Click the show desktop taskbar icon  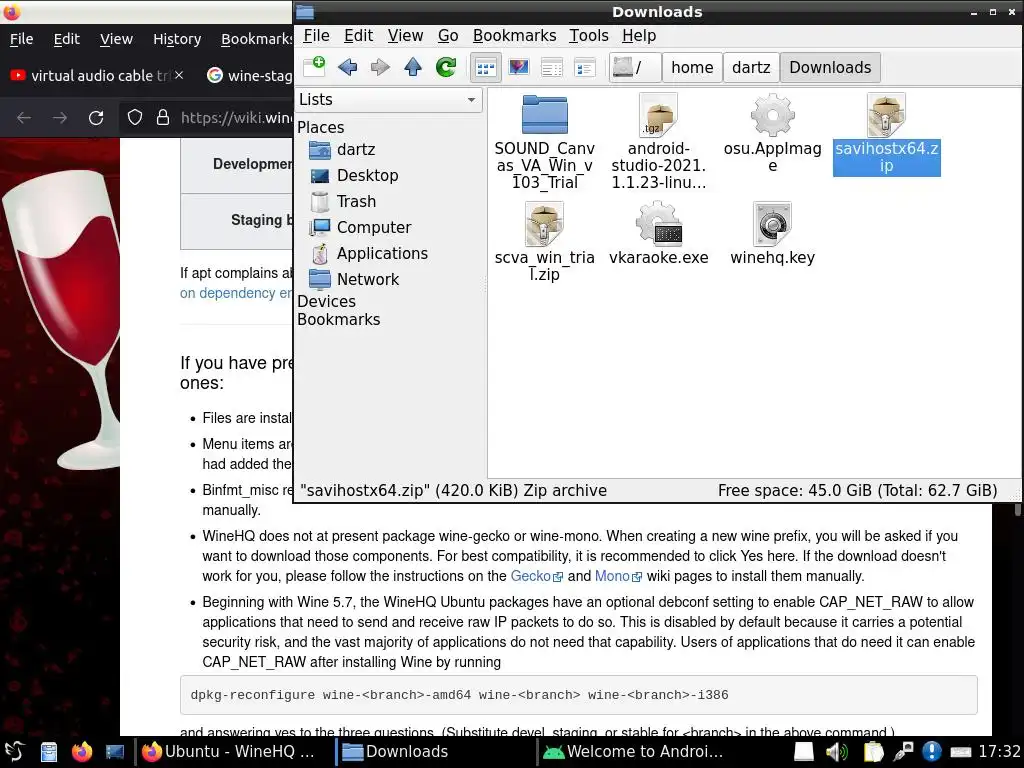click(x=115, y=752)
